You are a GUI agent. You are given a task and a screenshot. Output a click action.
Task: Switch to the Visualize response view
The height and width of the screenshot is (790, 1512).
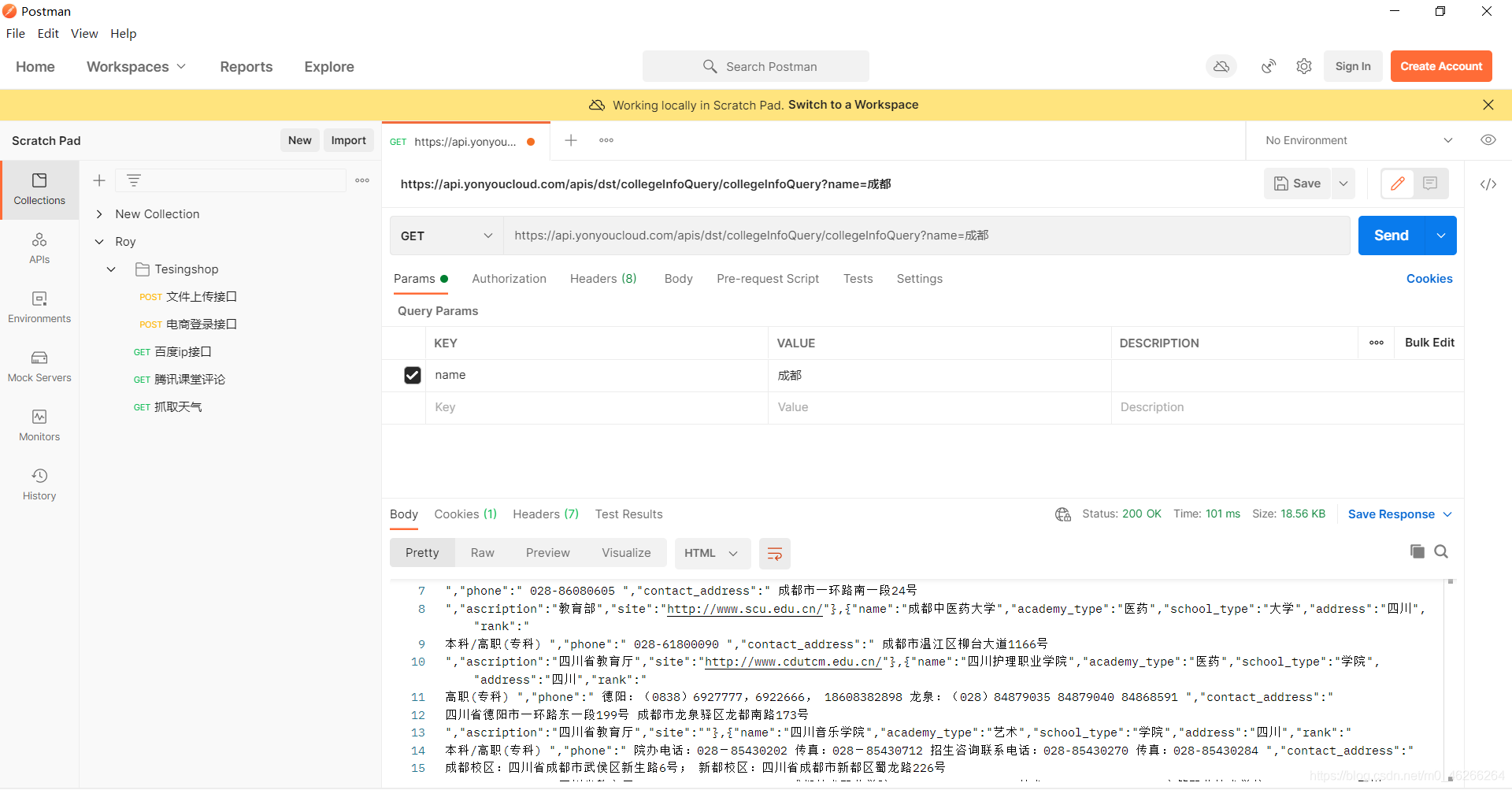coord(626,553)
